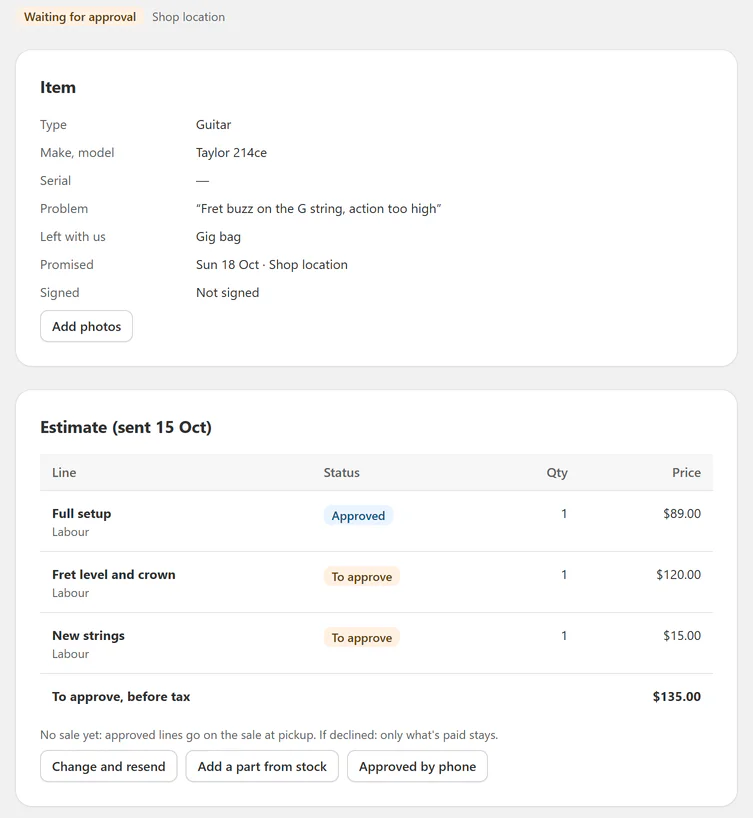Click Add a part from stock
This screenshot has height=818, width=753.
point(262,766)
